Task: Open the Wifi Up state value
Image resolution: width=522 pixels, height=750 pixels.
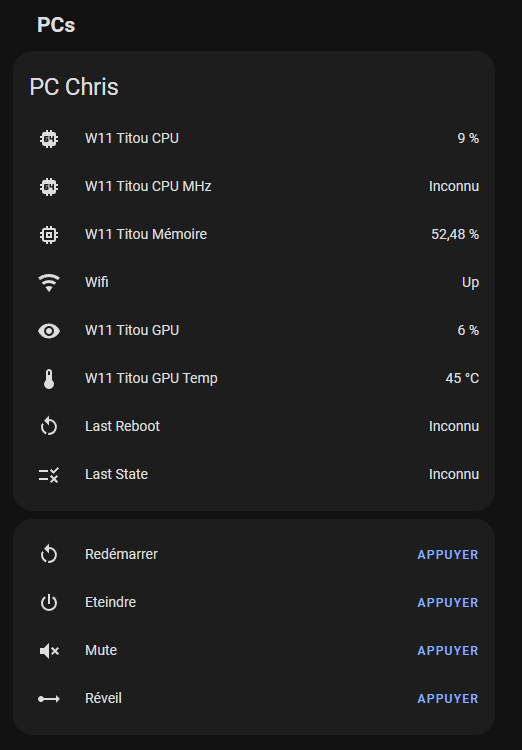Action: (470, 283)
